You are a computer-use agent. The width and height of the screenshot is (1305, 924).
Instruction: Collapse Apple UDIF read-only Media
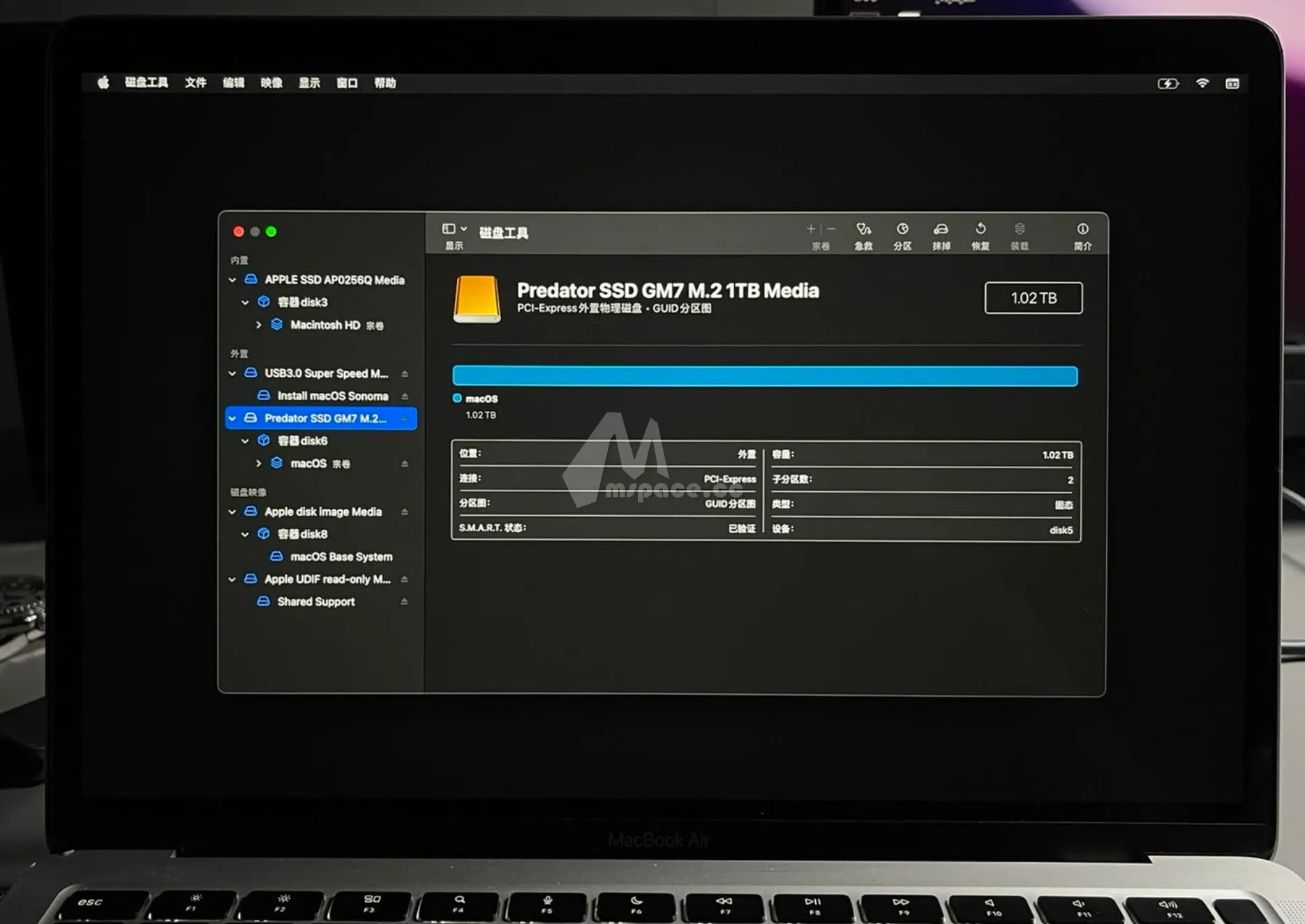pyautogui.click(x=232, y=579)
